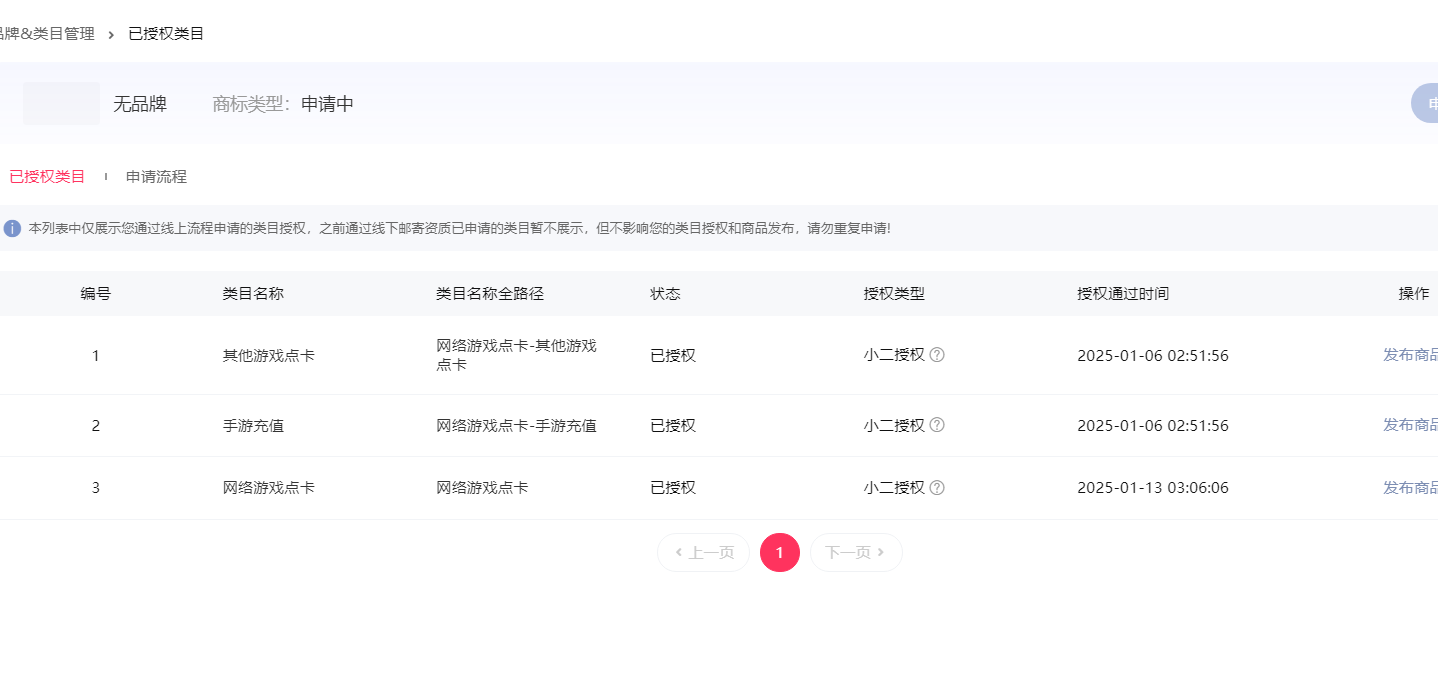Publish product for 网络游戏点卡 category
Viewport: 1438px width, 690px height.
(1410, 488)
